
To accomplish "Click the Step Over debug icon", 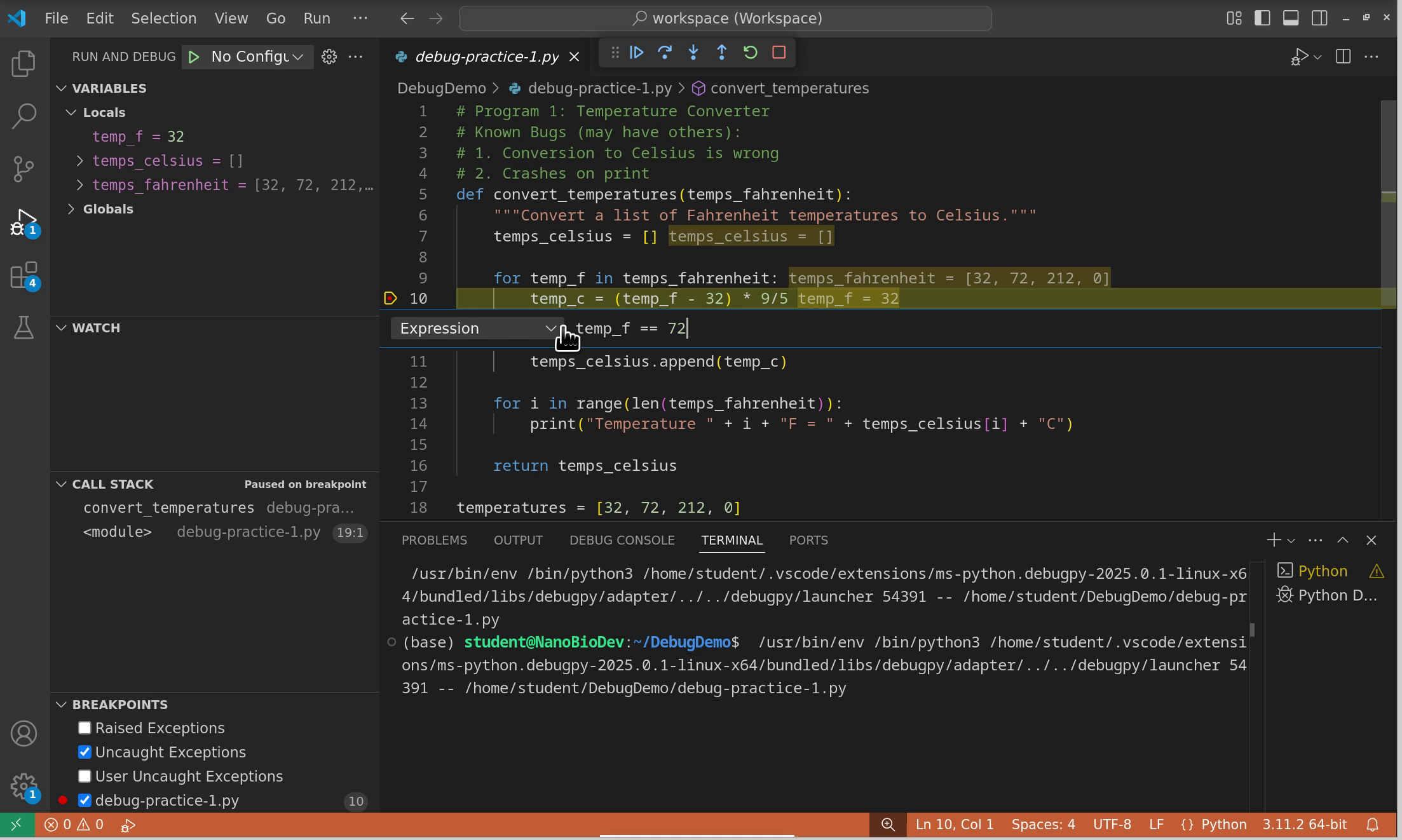I will [665, 53].
